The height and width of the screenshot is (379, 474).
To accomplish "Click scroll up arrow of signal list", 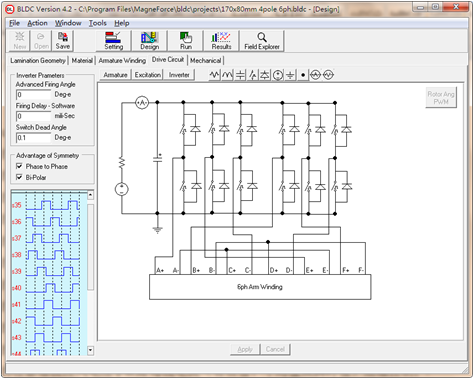I will tap(90, 195).
